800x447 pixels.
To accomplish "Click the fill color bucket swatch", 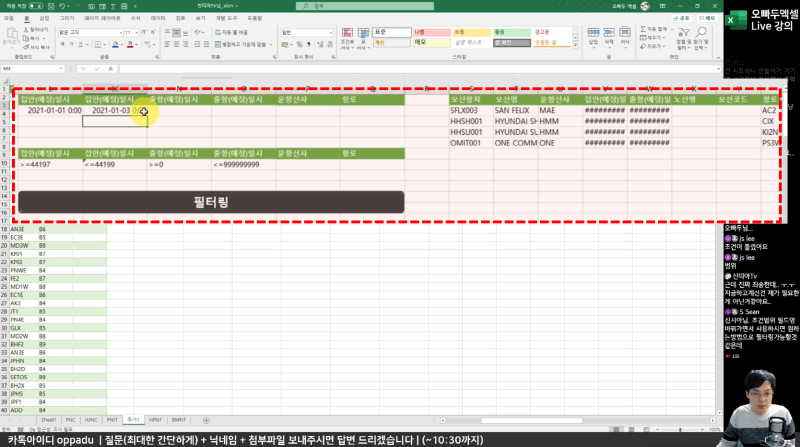I will [x=115, y=45].
